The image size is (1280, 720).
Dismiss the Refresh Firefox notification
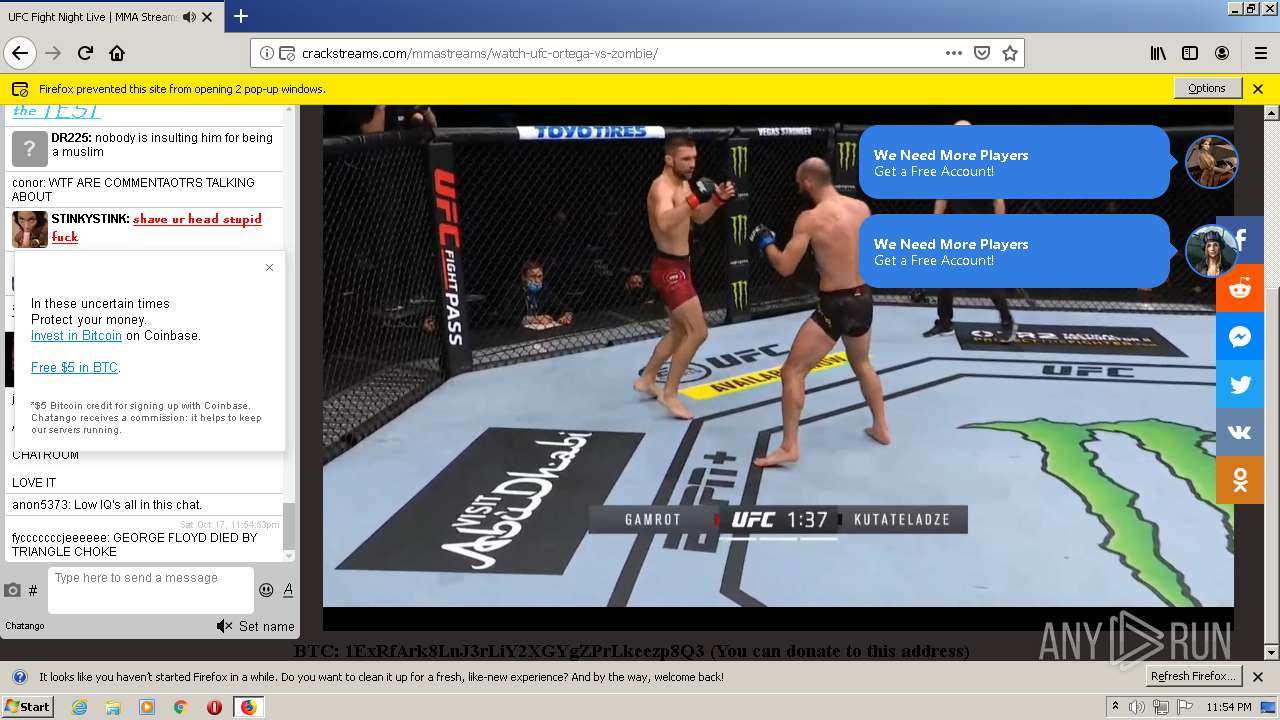point(1258,676)
